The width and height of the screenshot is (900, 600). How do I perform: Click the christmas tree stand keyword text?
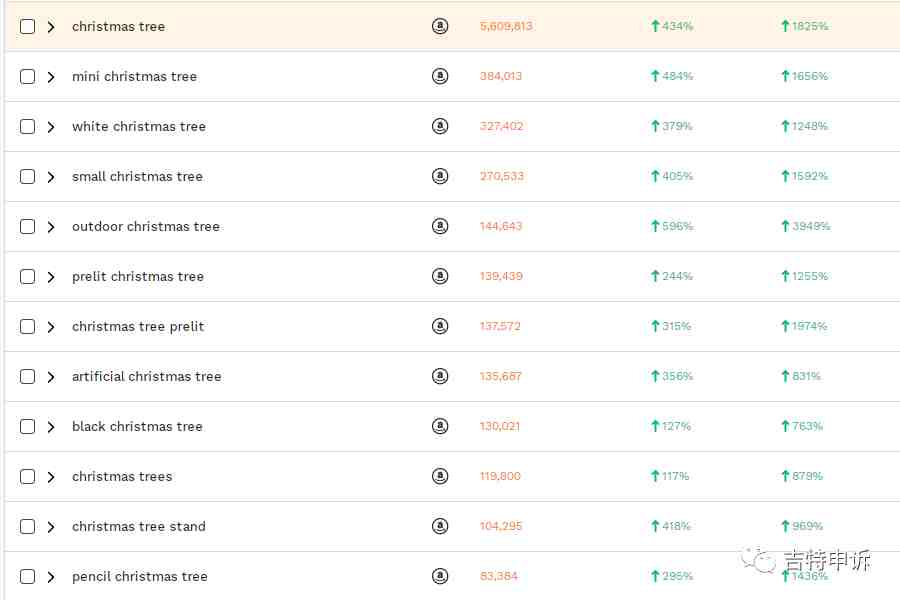pyautogui.click(x=138, y=527)
